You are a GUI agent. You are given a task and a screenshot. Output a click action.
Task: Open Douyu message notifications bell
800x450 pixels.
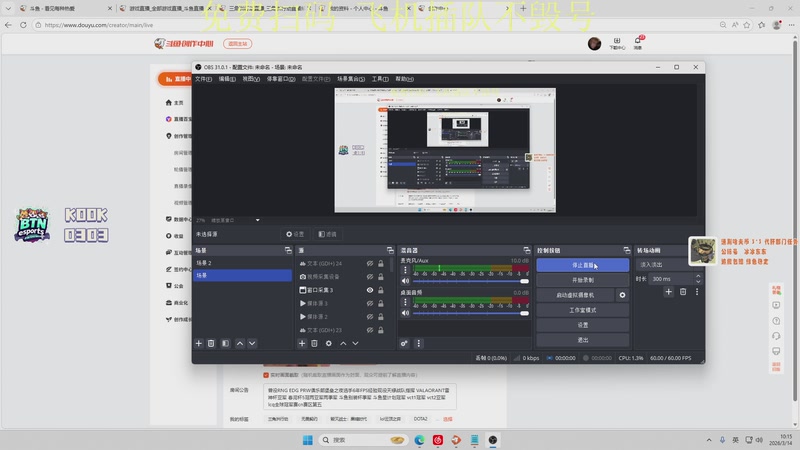click(638, 43)
